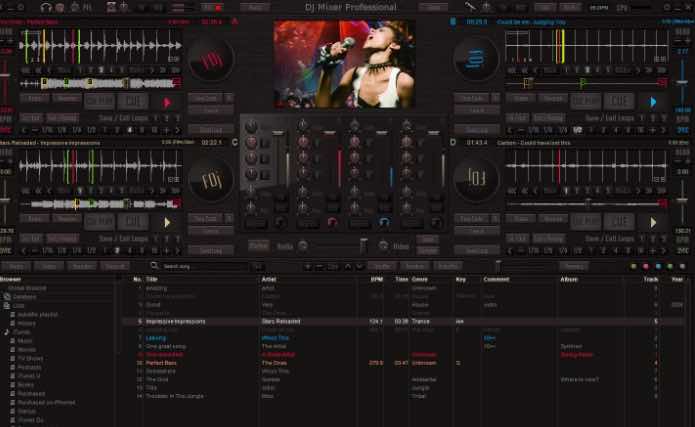695x427 pixels.
Task: Click the red record button in the top bar
Action: pyautogui.click(x=218, y=8)
